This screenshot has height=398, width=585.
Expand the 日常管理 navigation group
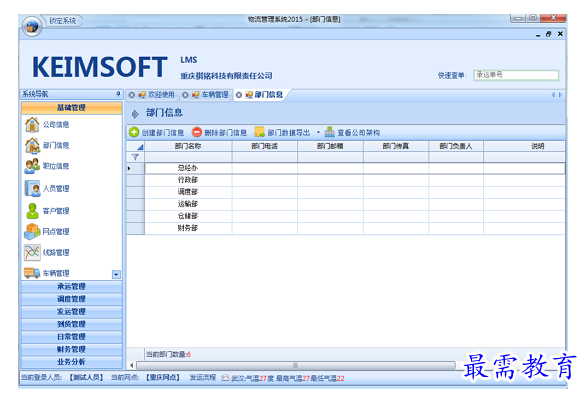pyautogui.click(x=72, y=337)
